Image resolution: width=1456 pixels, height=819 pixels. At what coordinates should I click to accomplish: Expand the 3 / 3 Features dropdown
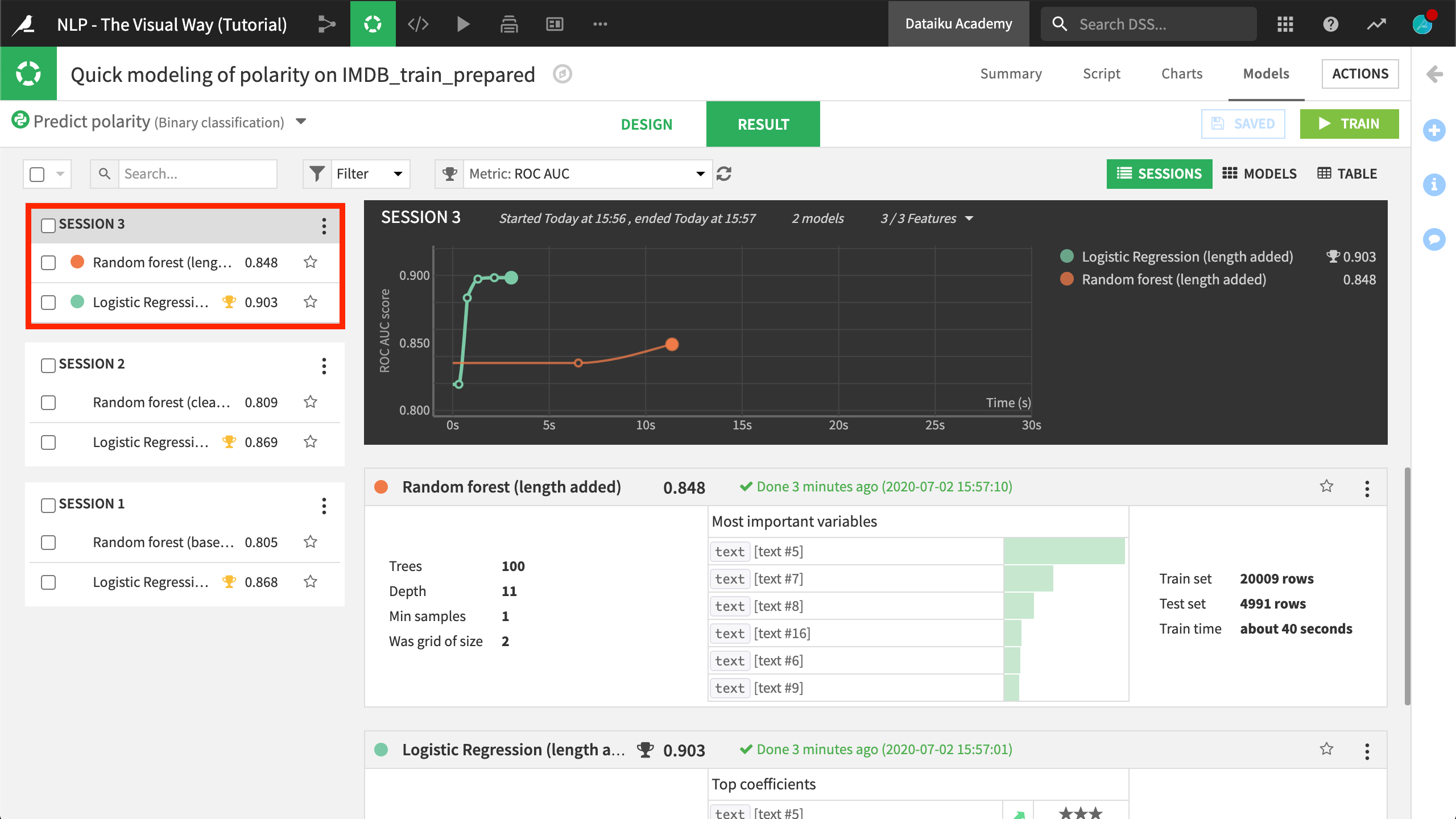926,218
